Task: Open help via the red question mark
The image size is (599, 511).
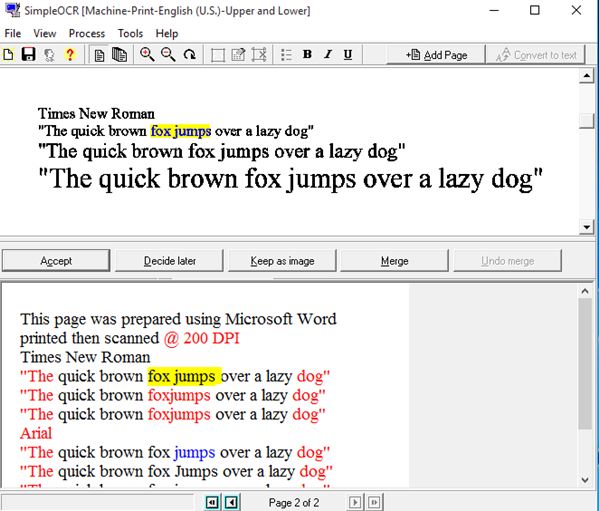Action: [70, 55]
